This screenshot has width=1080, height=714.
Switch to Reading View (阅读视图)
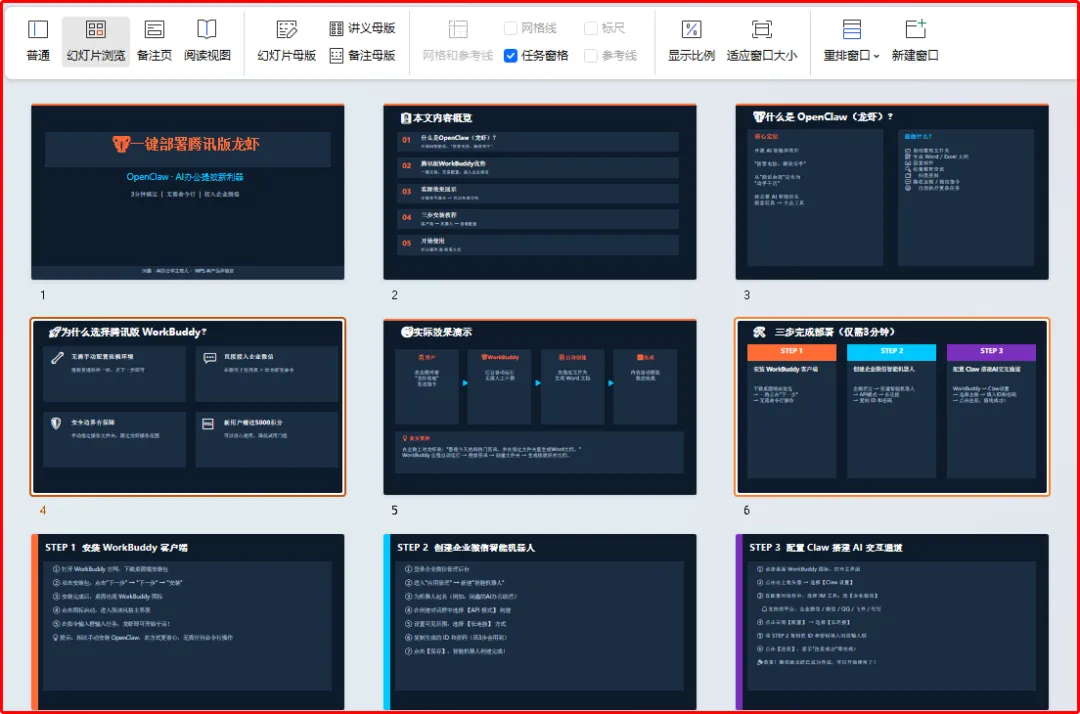(x=207, y=41)
